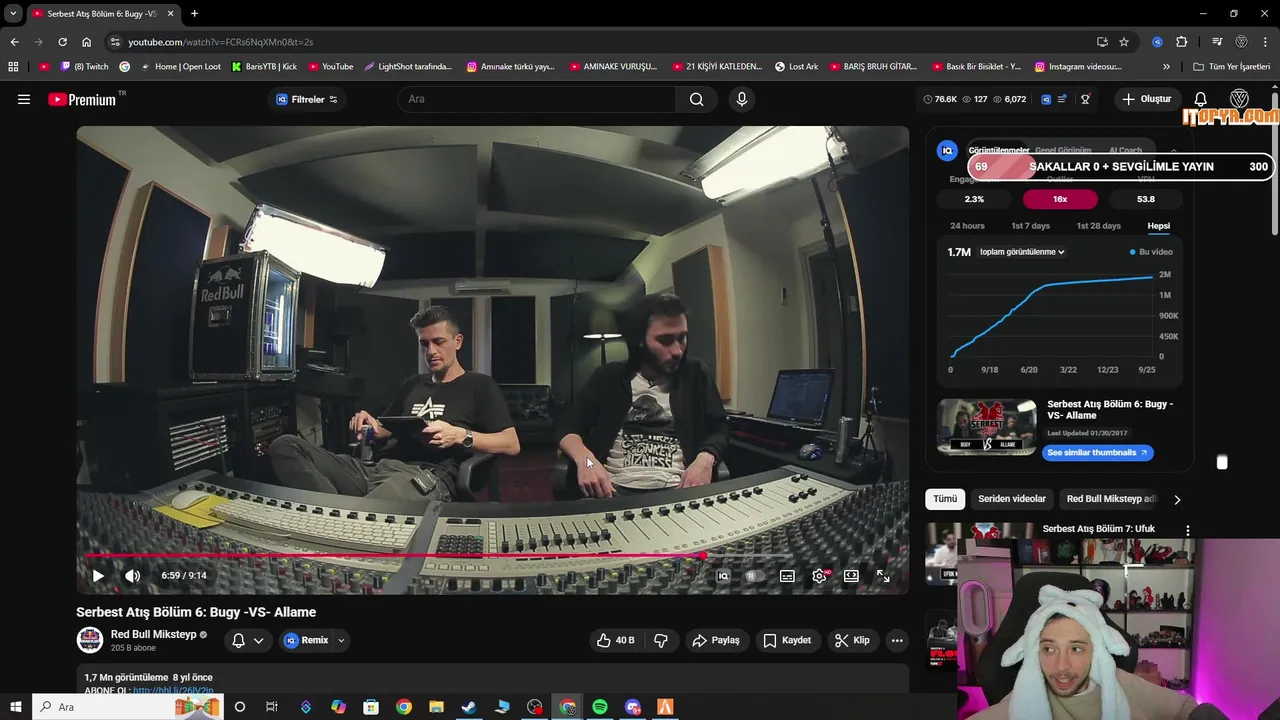Start voice search with microphone icon

(x=741, y=99)
